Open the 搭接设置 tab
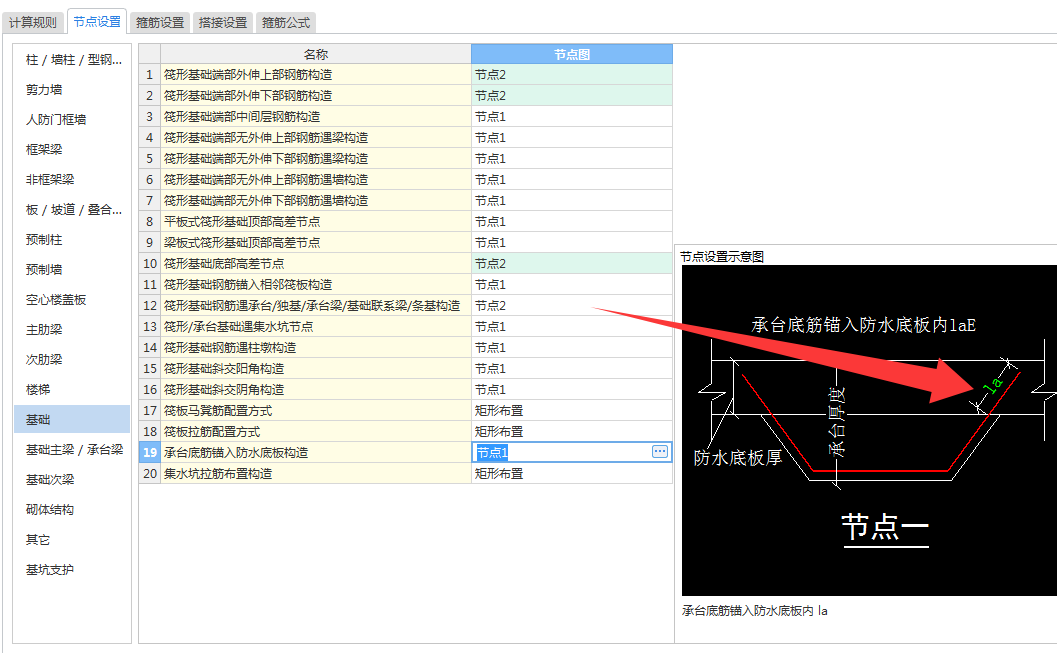 pos(222,22)
